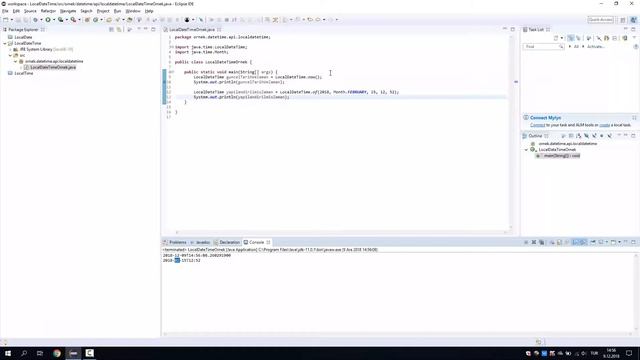This screenshot has width=640, height=360.
Task: Click the Open Java perspective icon at top right
Action: tap(633, 20)
